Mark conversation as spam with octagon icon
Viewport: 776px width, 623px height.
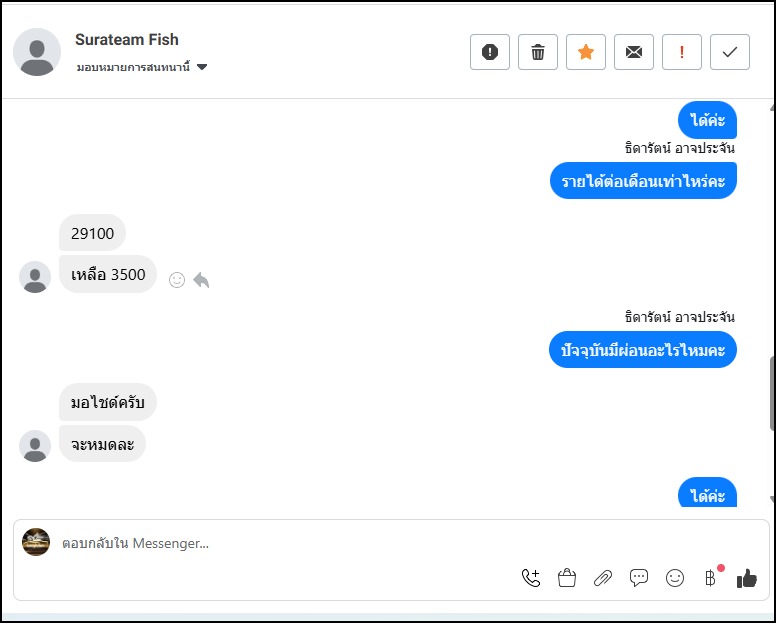pyautogui.click(x=490, y=52)
